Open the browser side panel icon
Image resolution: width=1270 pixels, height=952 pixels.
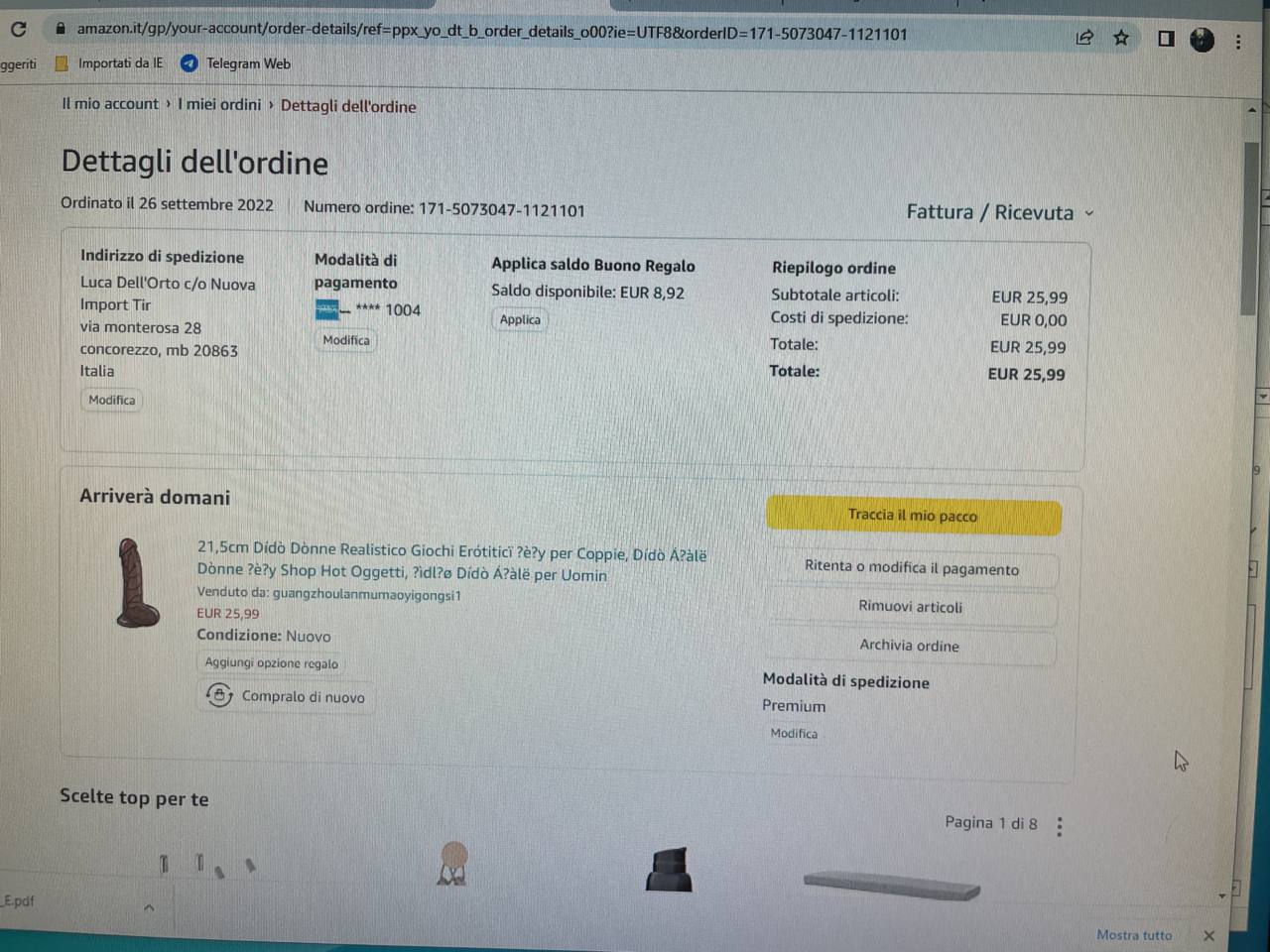1166,39
